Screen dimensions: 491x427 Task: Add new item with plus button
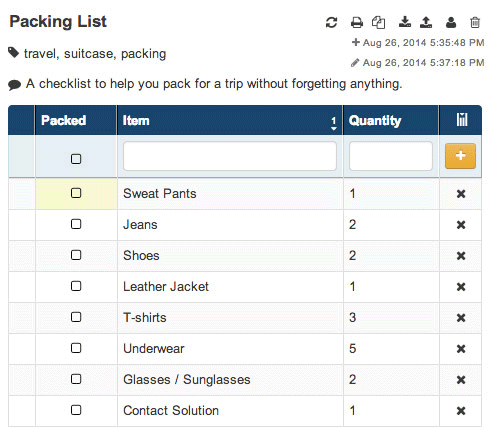pos(460,156)
